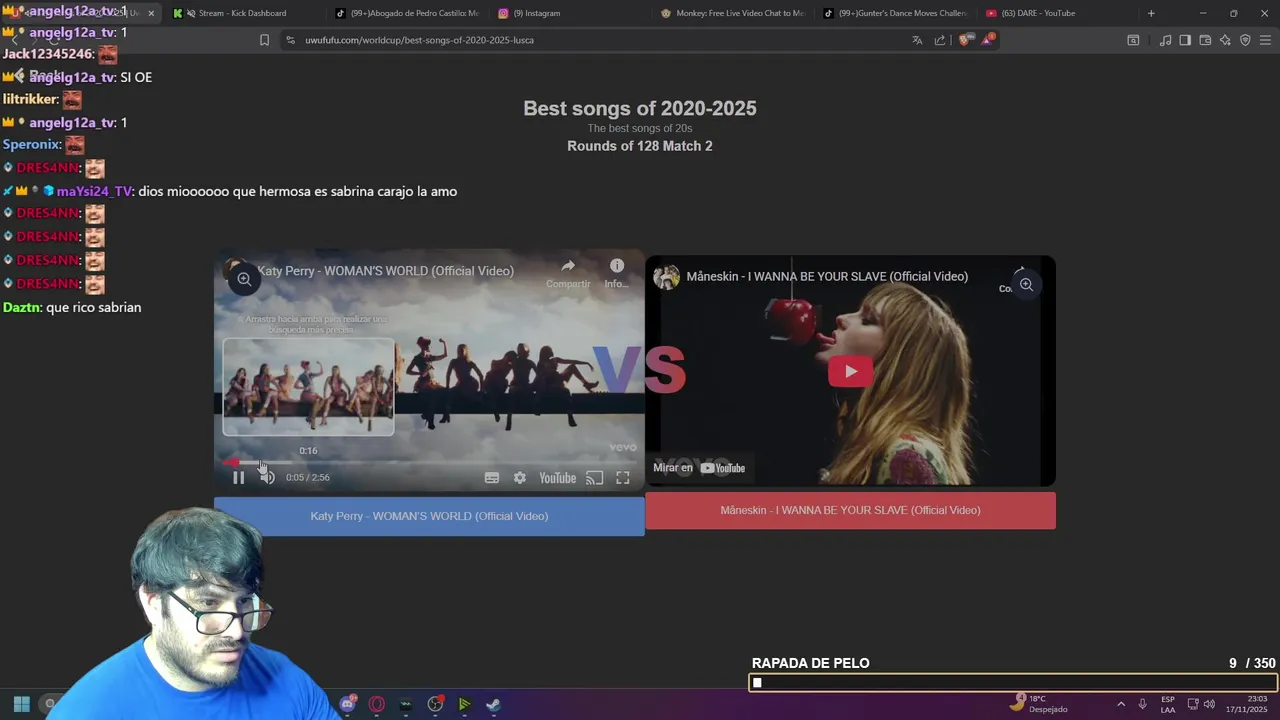The image size is (1280, 720).
Task: Zoom magnifier on Katy Perry video
Action: (244, 280)
